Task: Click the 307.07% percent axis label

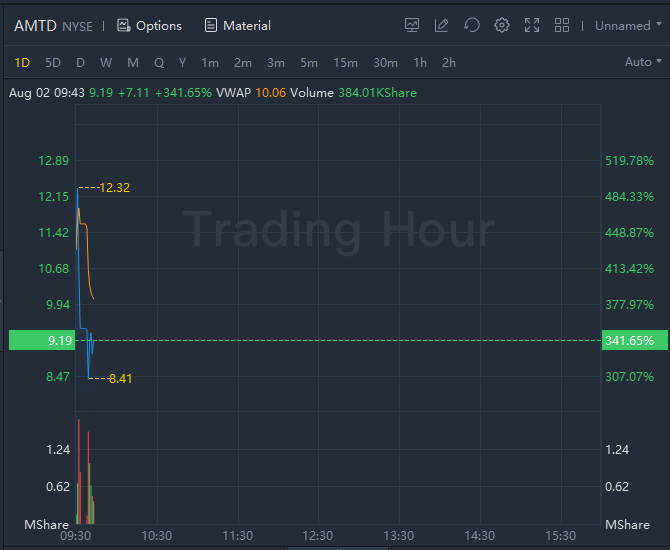Action: [629, 376]
